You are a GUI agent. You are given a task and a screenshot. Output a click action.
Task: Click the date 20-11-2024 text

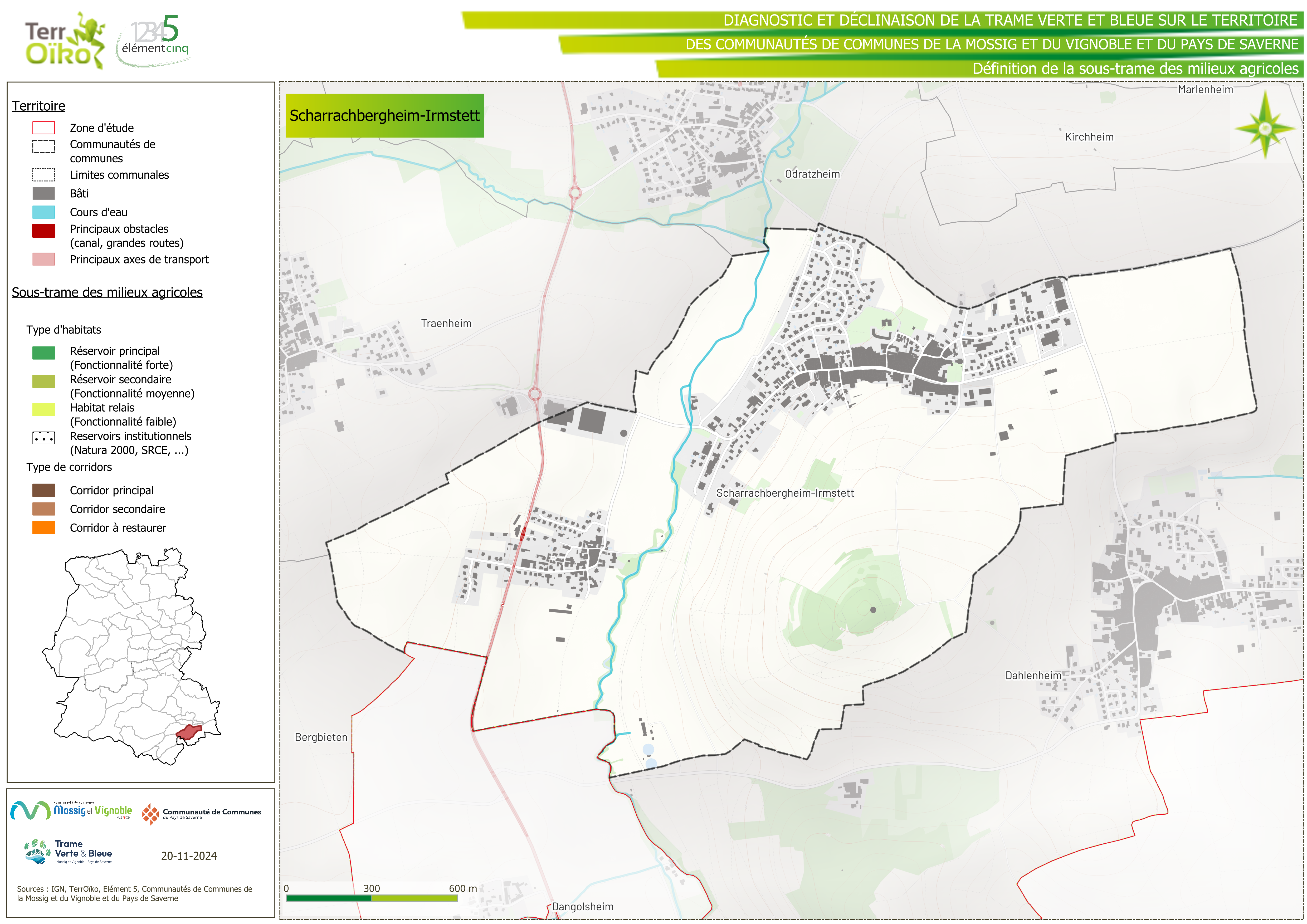(x=188, y=856)
